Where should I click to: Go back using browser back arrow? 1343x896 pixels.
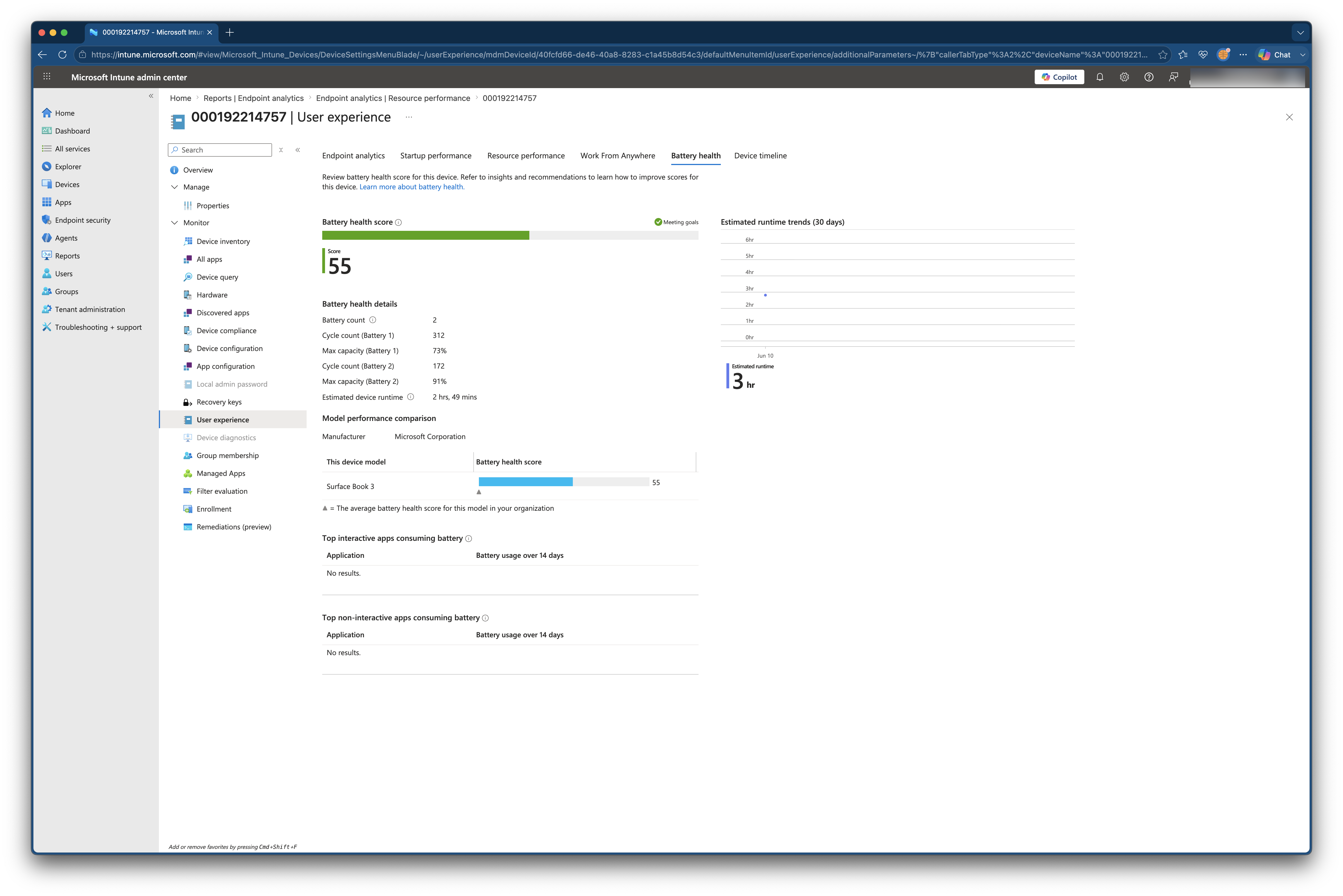(x=42, y=55)
